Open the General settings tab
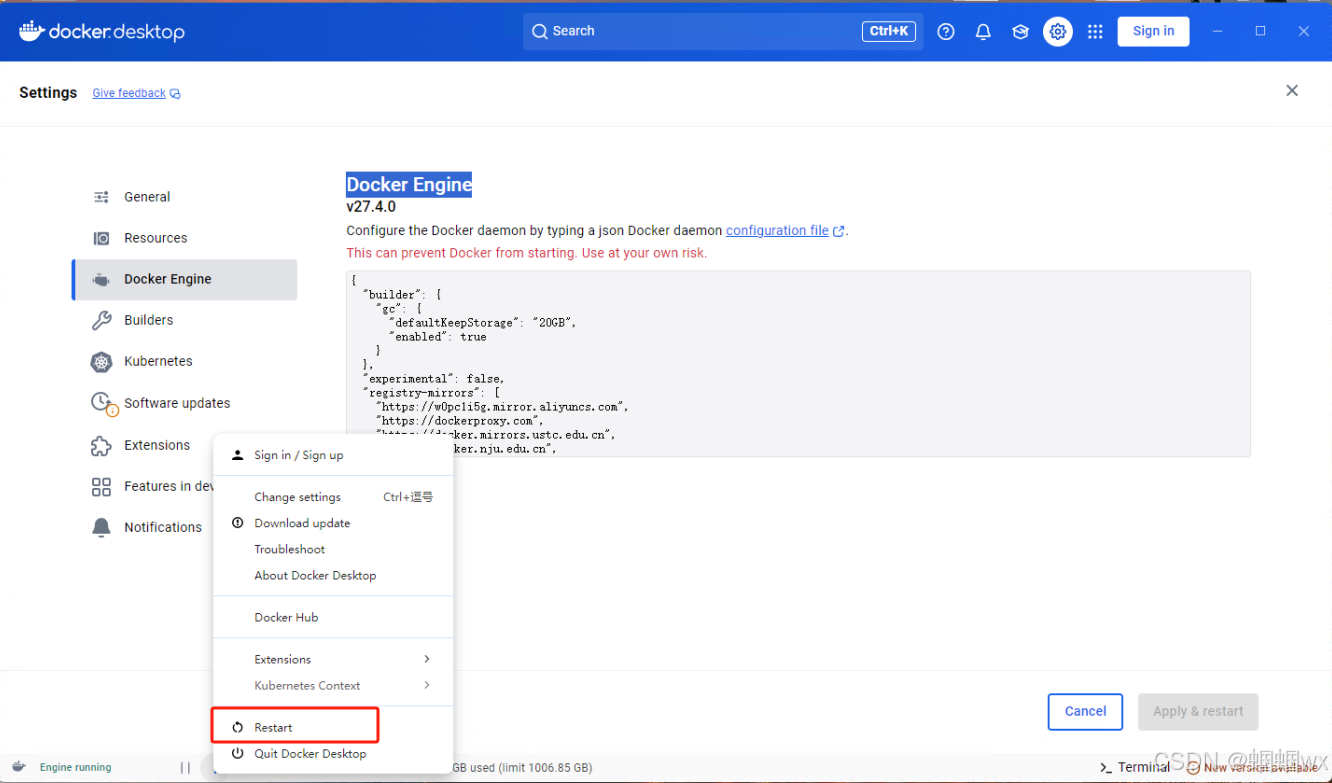The image size is (1332, 783). point(184,197)
